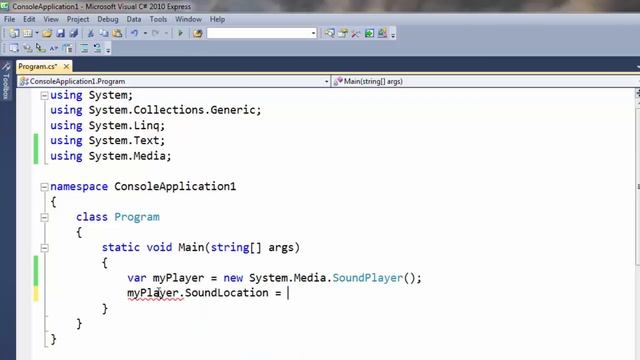Open the Main(string[] args) member dropdown

tap(486, 81)
